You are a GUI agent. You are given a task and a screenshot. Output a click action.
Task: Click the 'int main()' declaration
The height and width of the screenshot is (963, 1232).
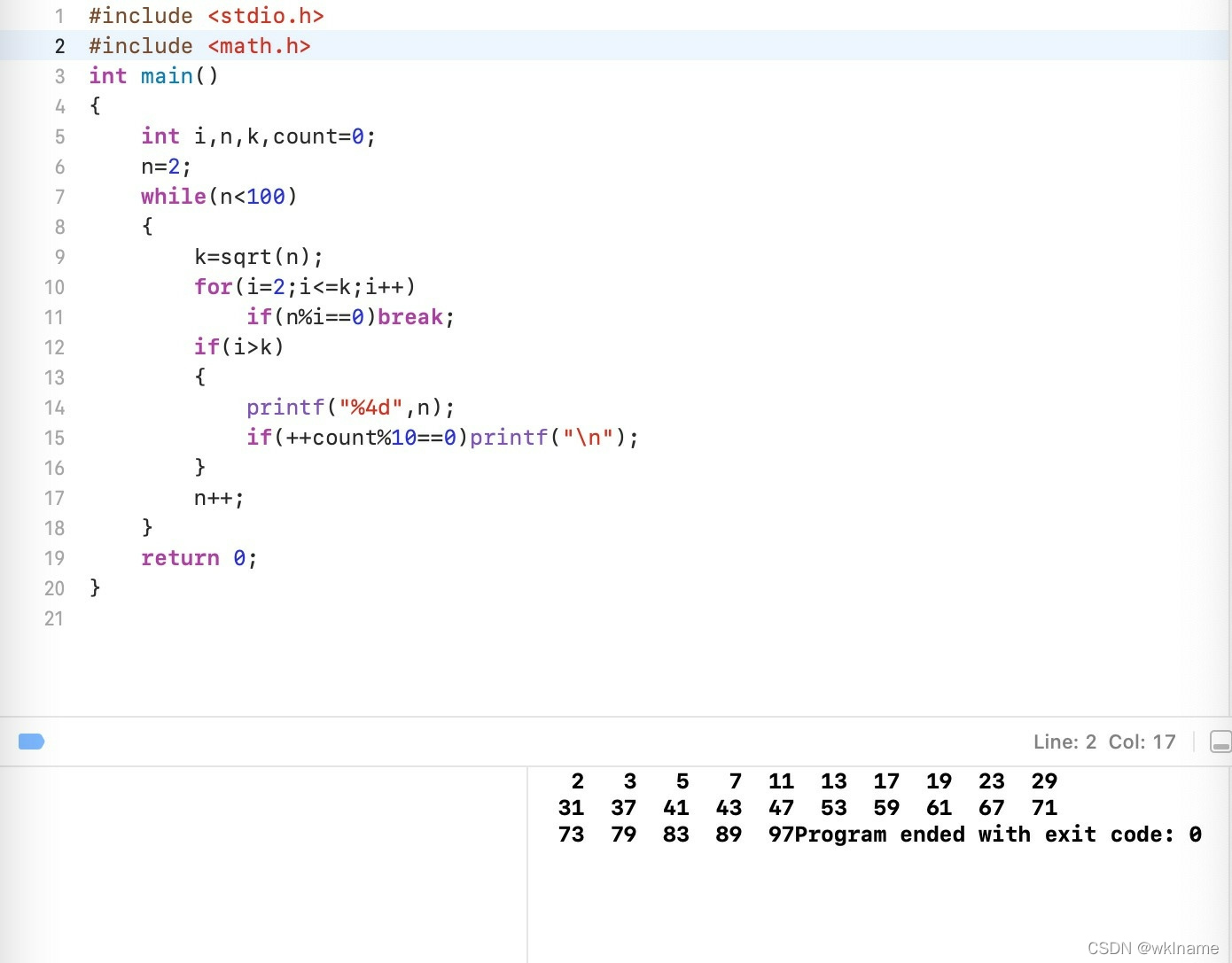click(153, 76)
